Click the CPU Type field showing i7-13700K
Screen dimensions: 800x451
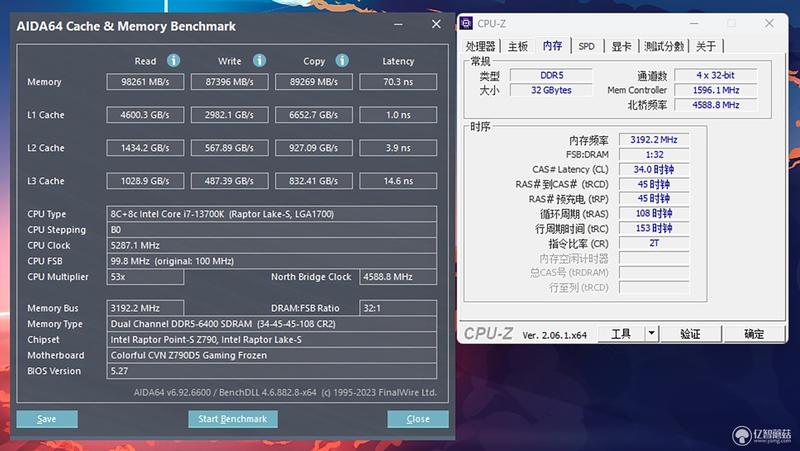coord(271,214)
